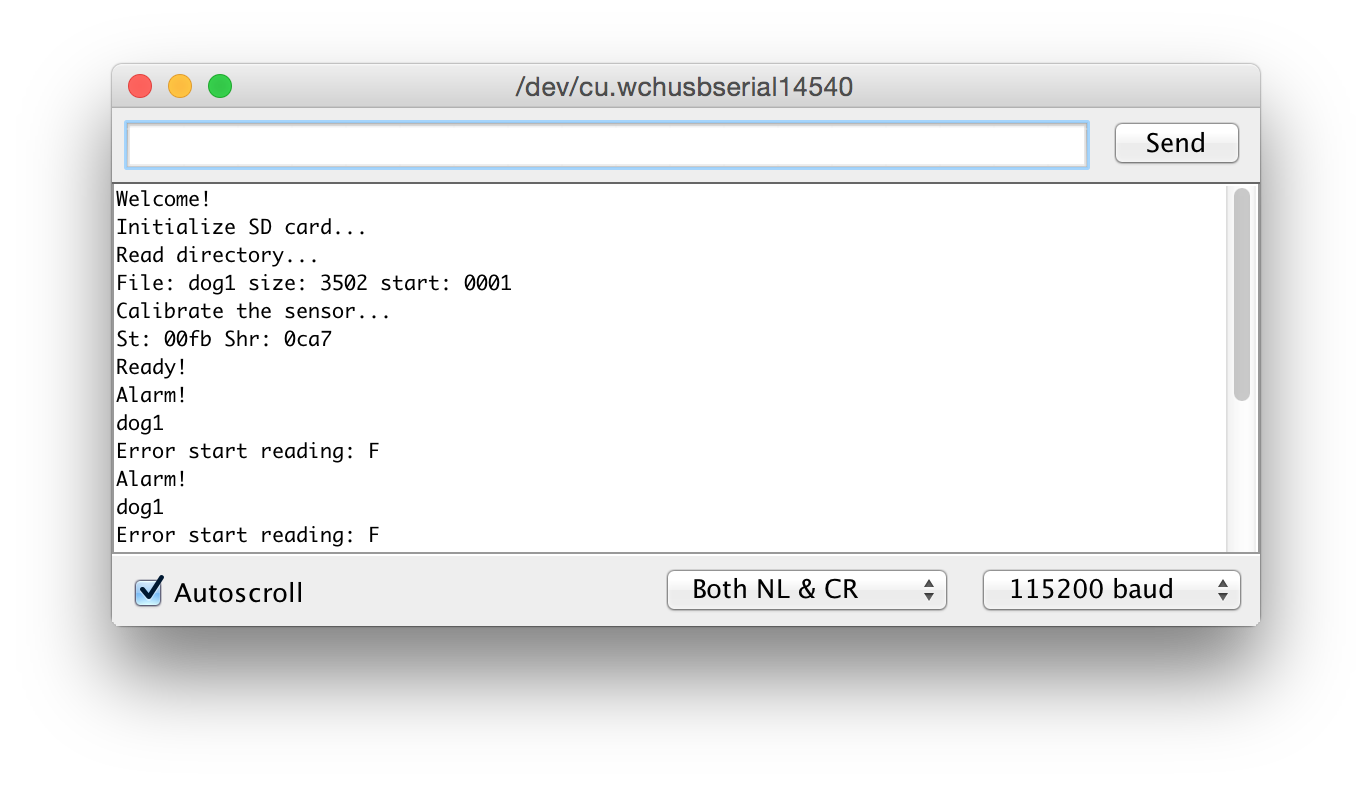Open the 115200 baud dropdown
The width and height of the screenshot is (1372, 786).
[1111, 589]
